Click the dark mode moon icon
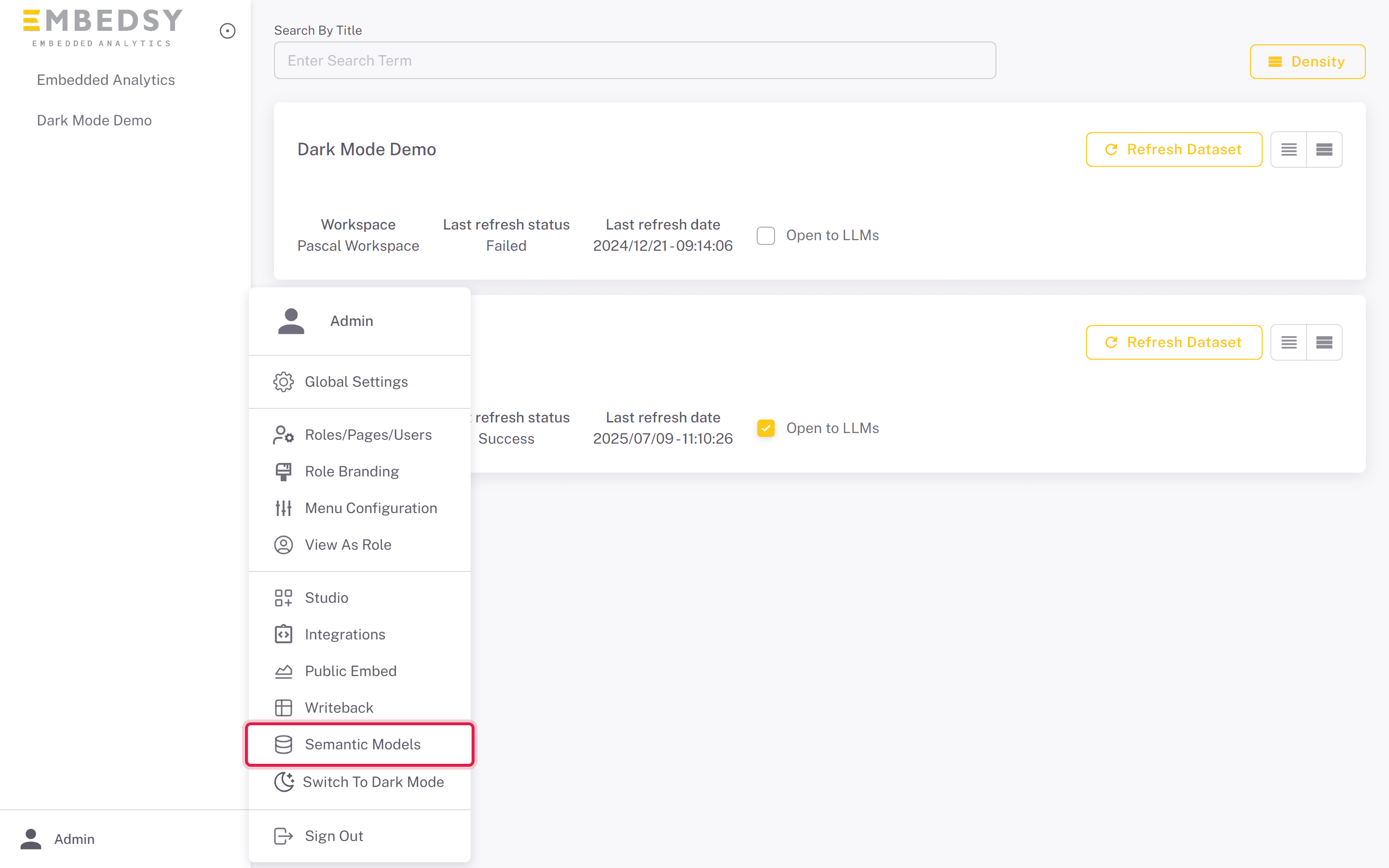 coord(284,782)
